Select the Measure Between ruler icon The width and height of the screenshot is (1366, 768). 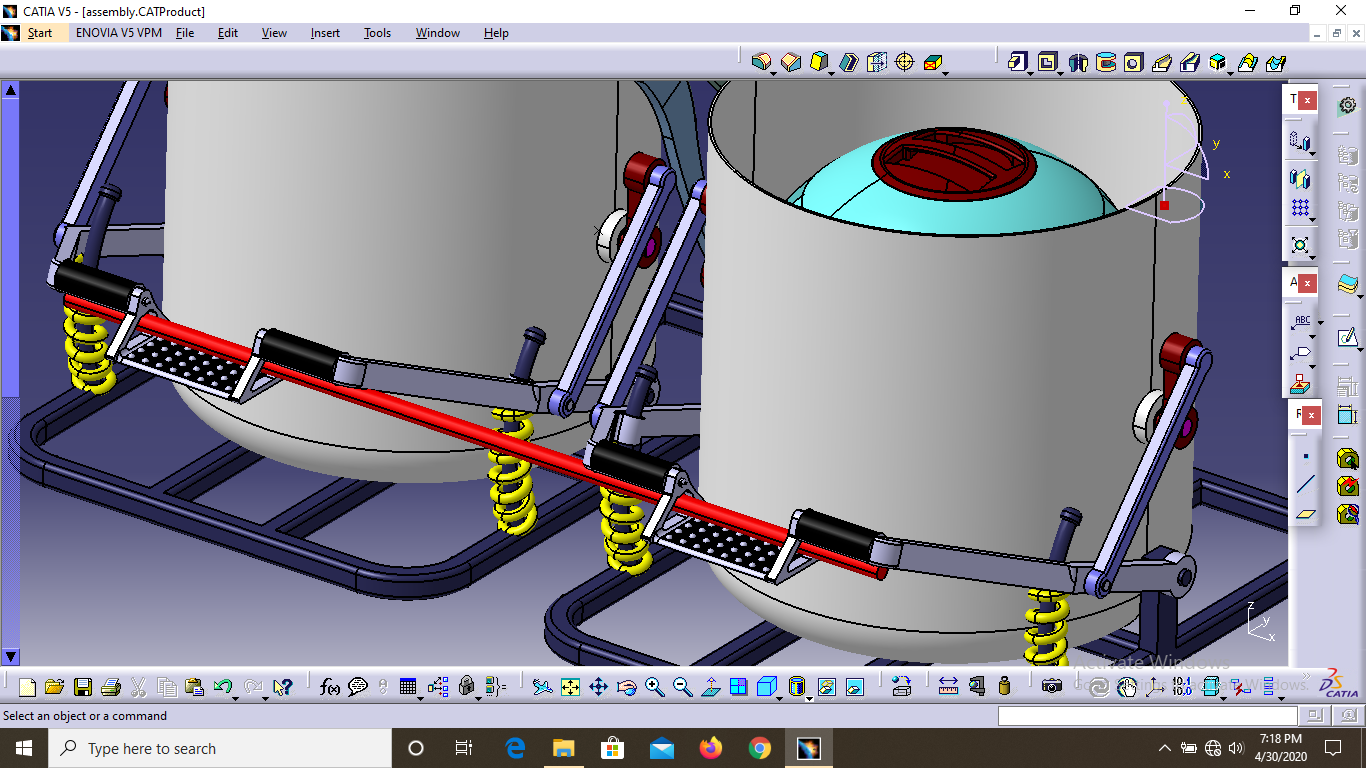pyautogui.click(x=948, y=686)
